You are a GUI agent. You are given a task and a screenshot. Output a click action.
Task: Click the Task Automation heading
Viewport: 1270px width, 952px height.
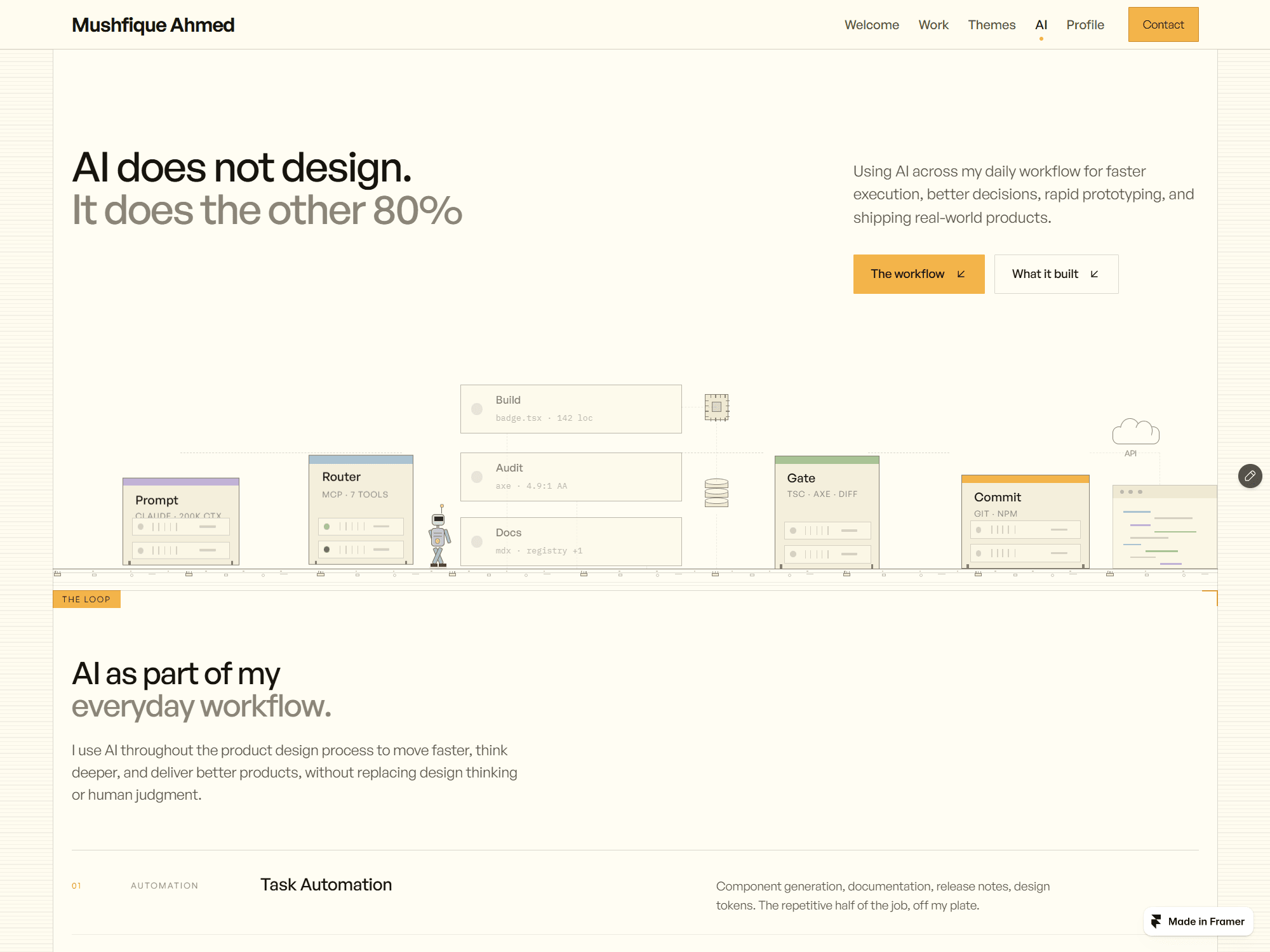pos(326,885)
